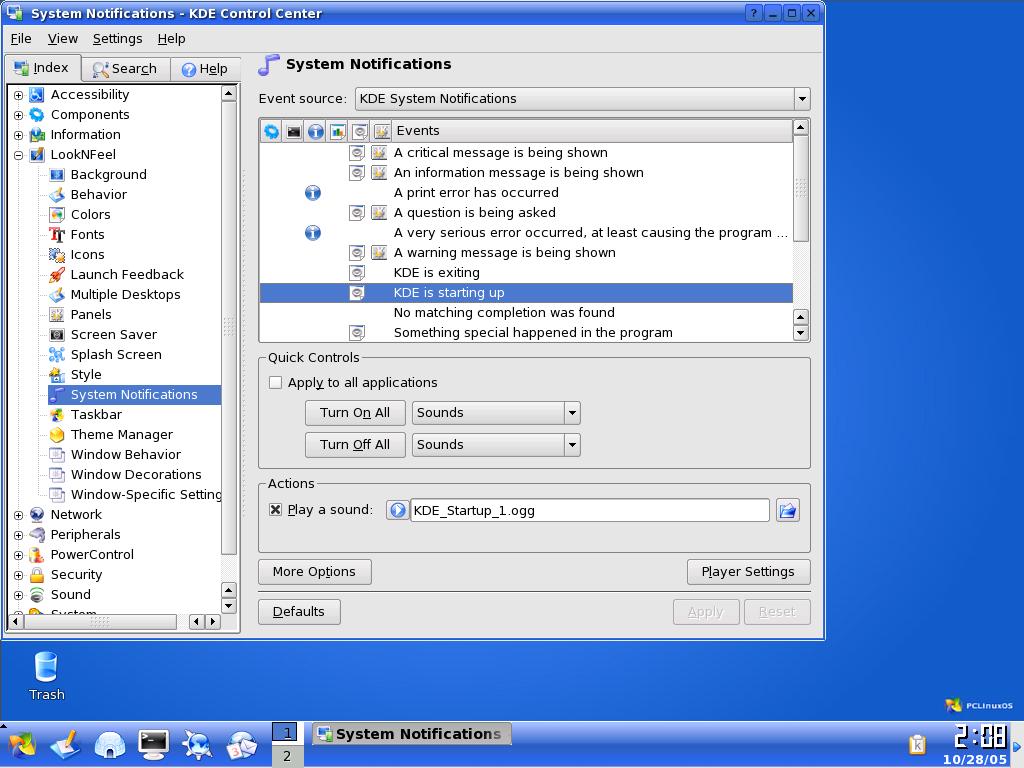This screenshot has width=1024, height=768.
Task: Toggle sound icon for KDE is starting up
Action: click(357, 293)
